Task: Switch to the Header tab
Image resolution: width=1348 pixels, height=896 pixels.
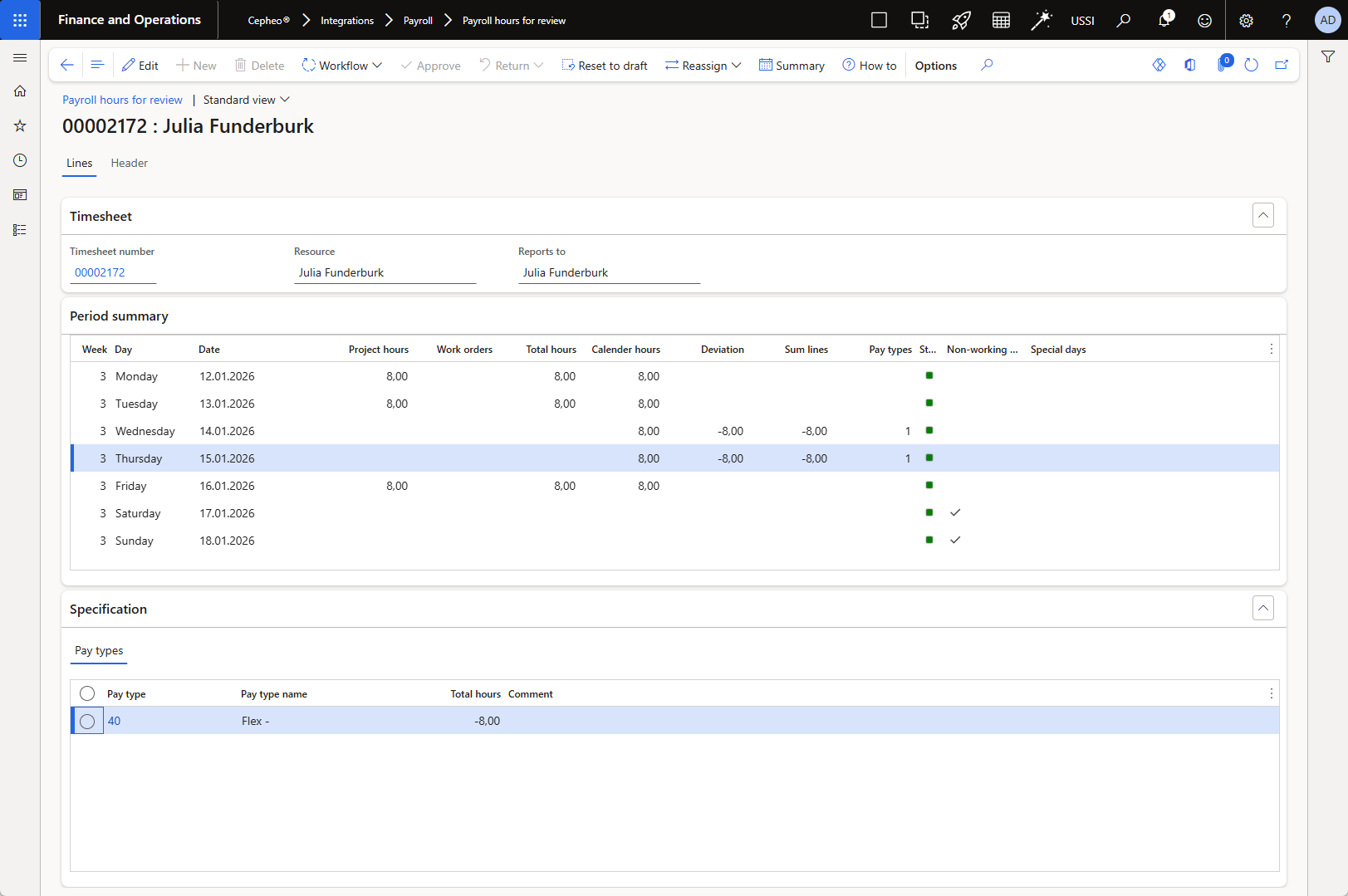Action: 130,163
